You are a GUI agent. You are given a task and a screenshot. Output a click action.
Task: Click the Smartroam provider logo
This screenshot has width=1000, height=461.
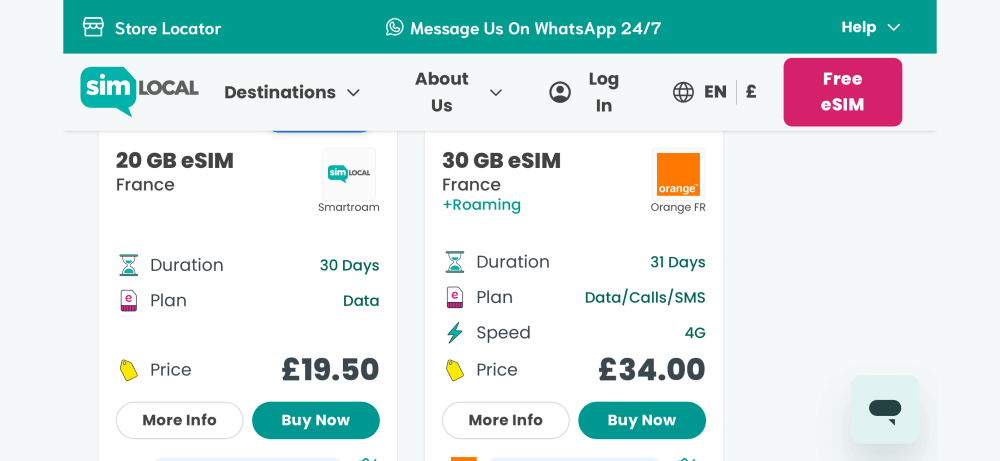point(349,174)
